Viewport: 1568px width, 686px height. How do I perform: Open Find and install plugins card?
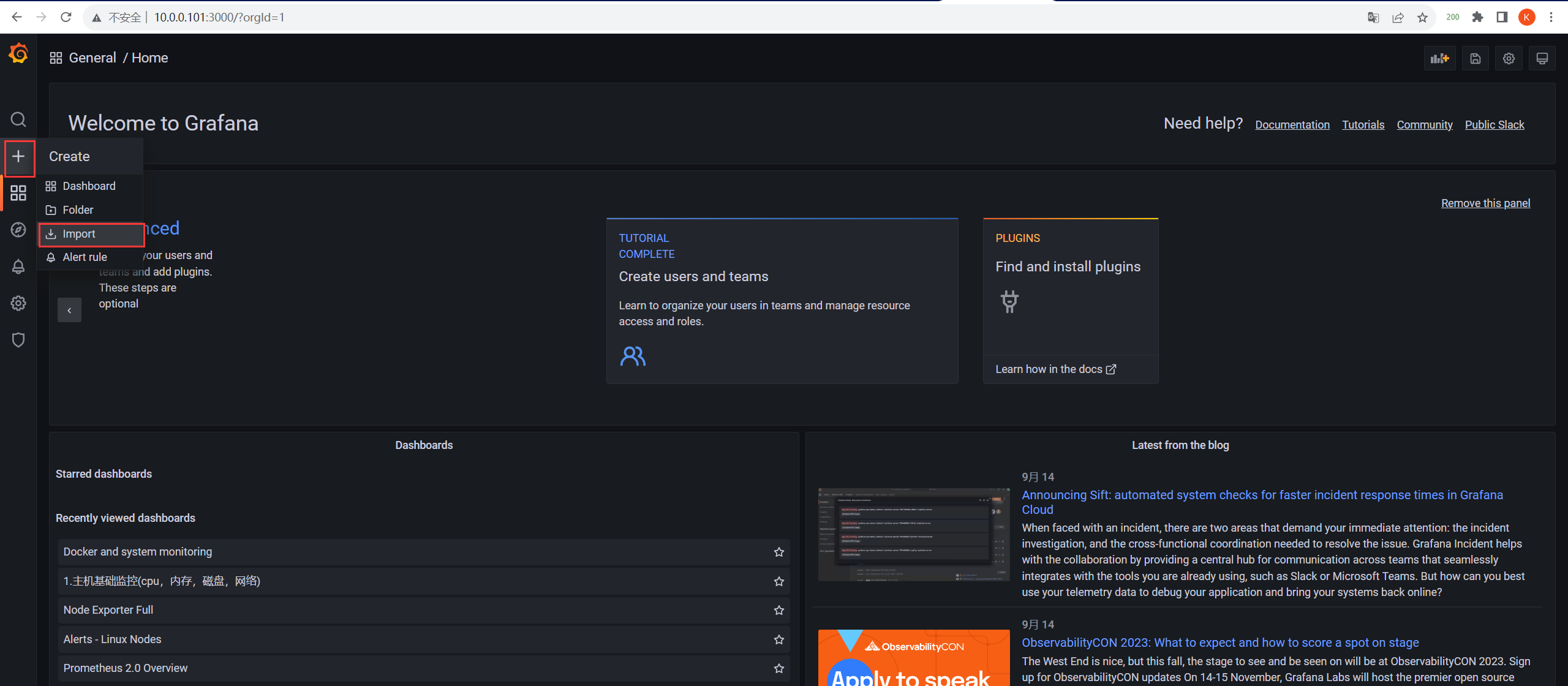click(1071, 301)
